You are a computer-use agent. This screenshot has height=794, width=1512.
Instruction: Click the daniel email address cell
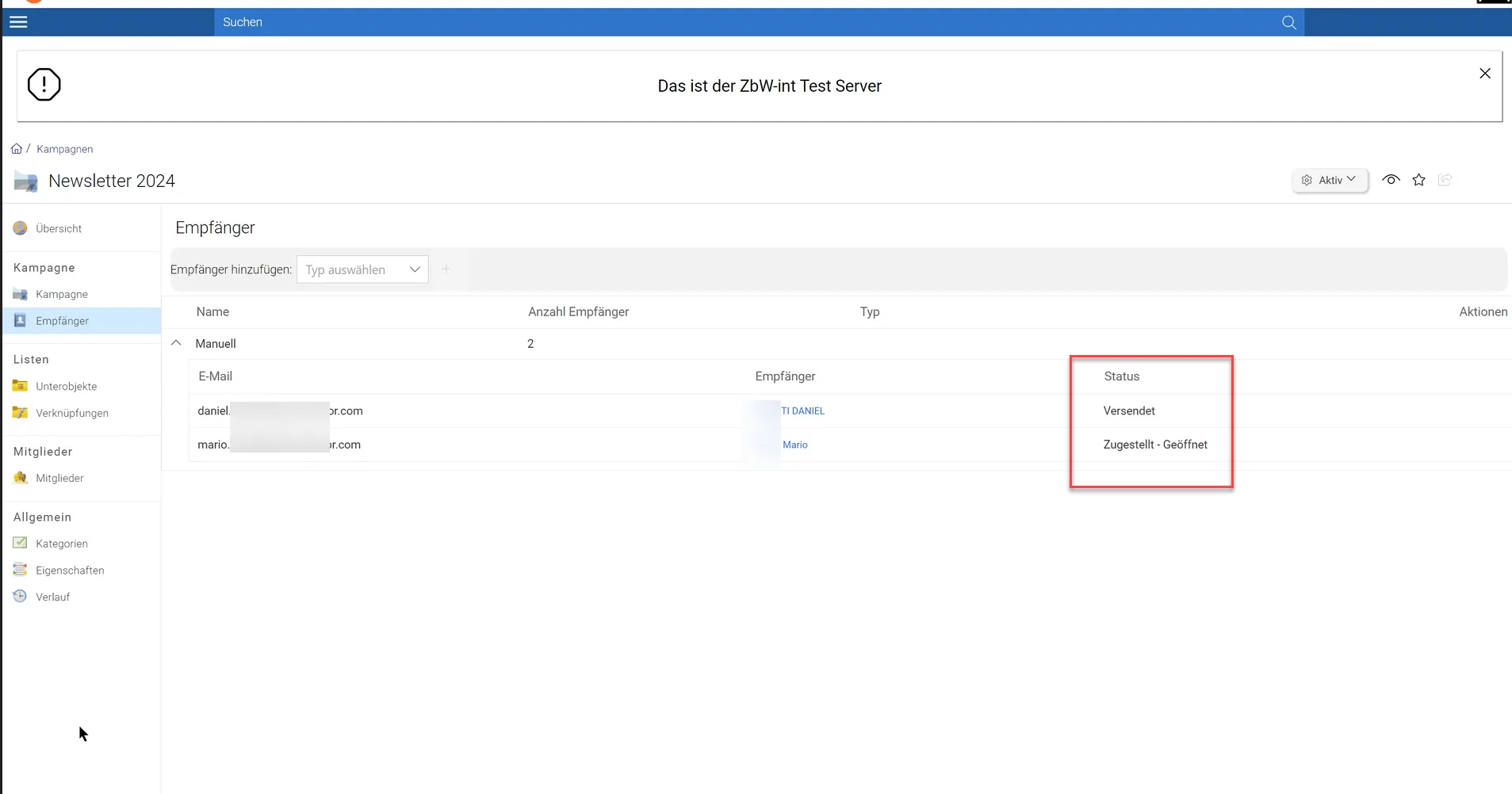[280, 411]
